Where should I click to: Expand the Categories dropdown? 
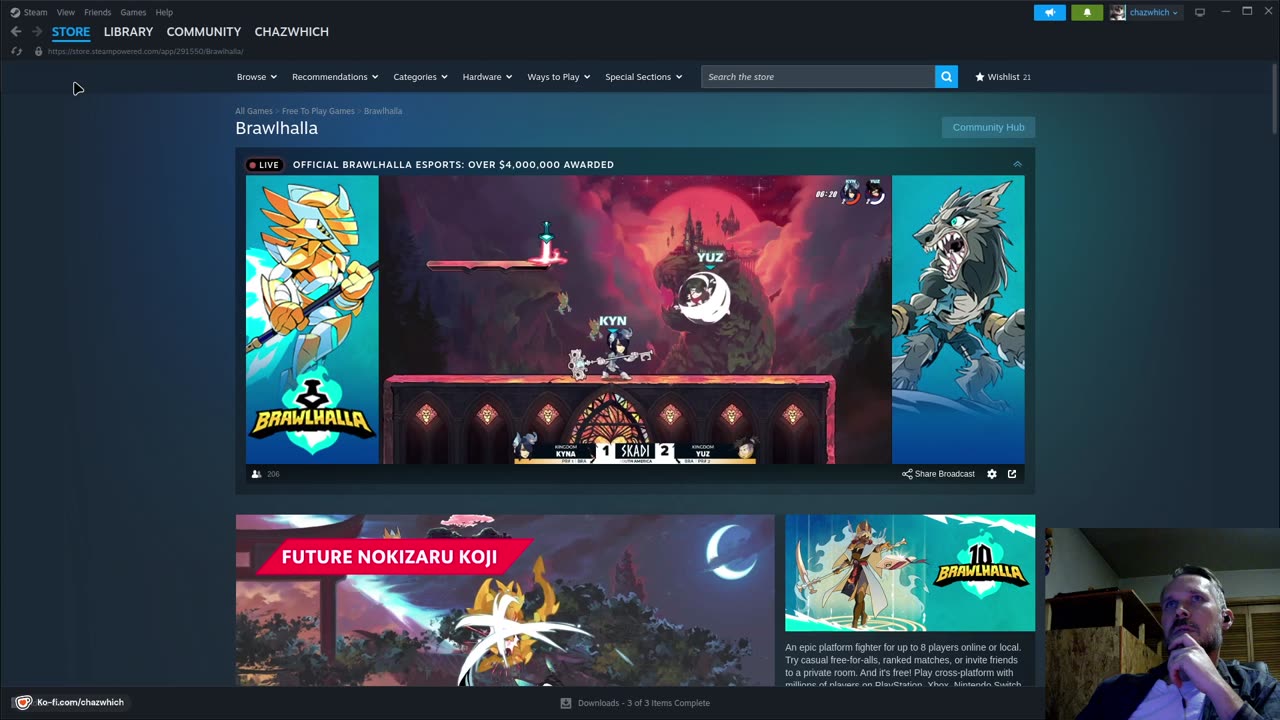420,77
